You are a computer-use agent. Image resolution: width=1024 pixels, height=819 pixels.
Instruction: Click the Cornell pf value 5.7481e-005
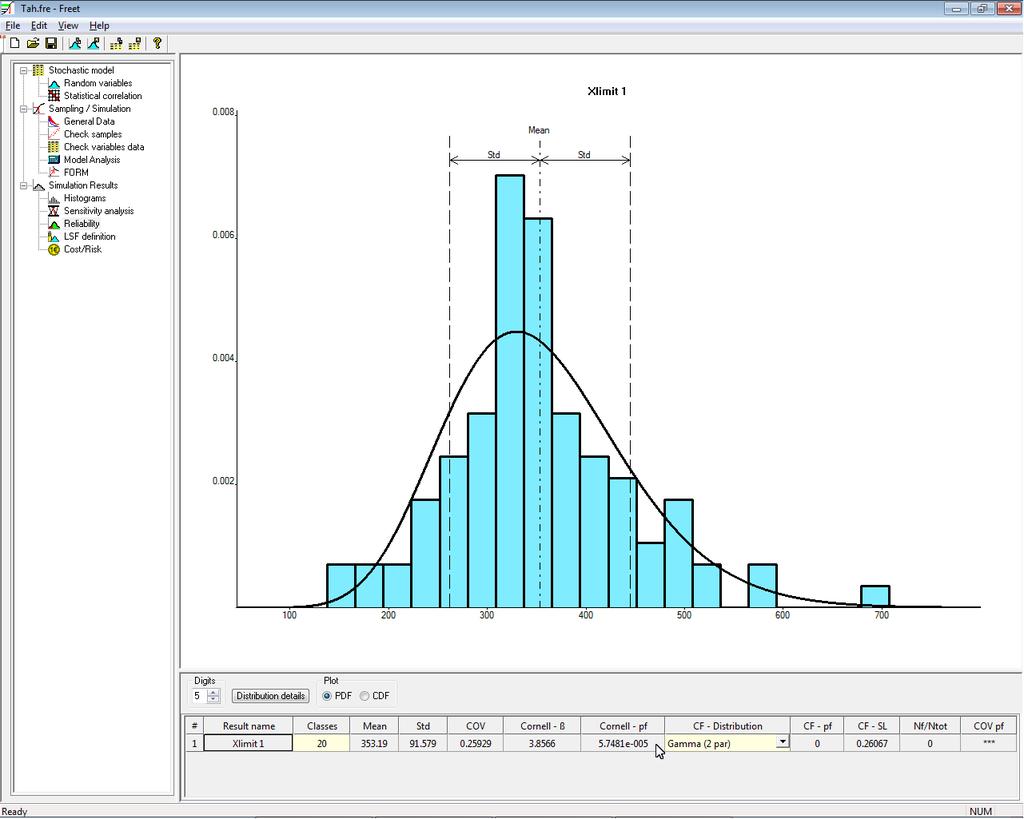[623, 743]
